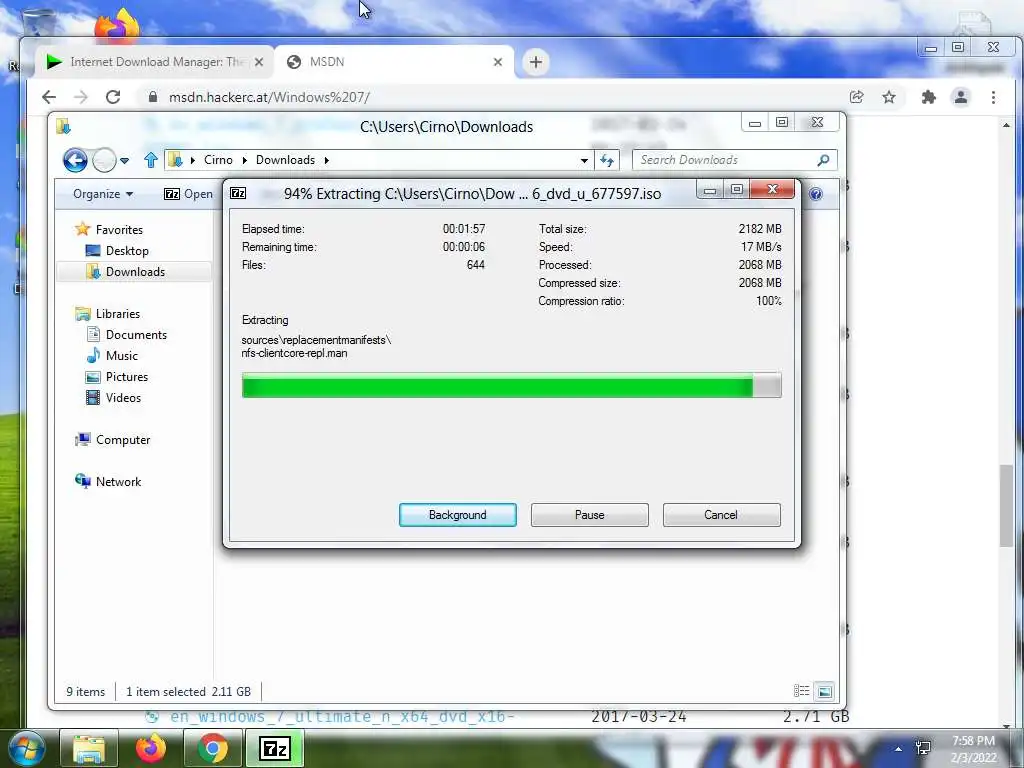The width and height of the screenshot is (1024, 768).
Task: Go back in Chrome
Action: (49, 97)
